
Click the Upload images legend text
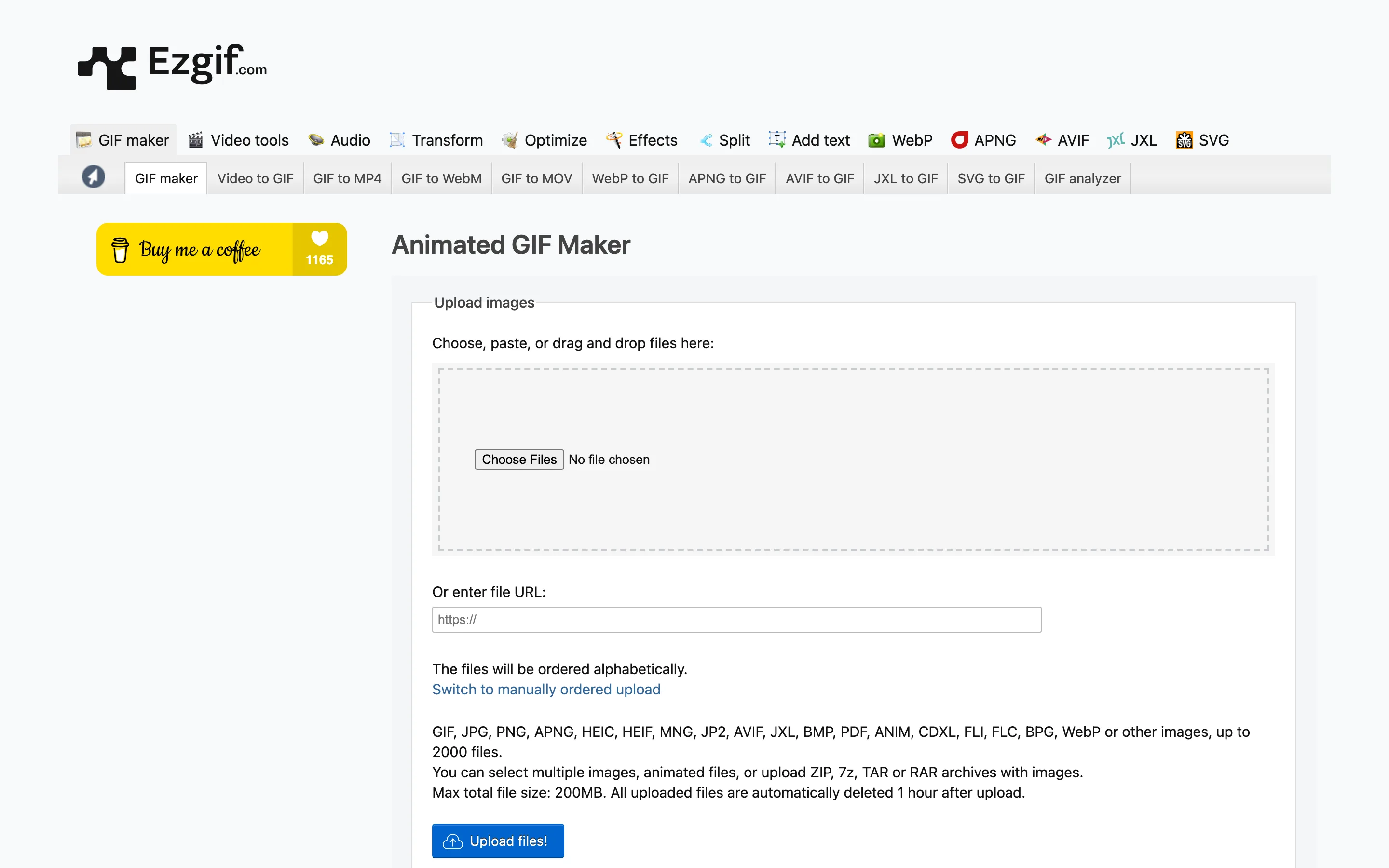click(484, 302)
